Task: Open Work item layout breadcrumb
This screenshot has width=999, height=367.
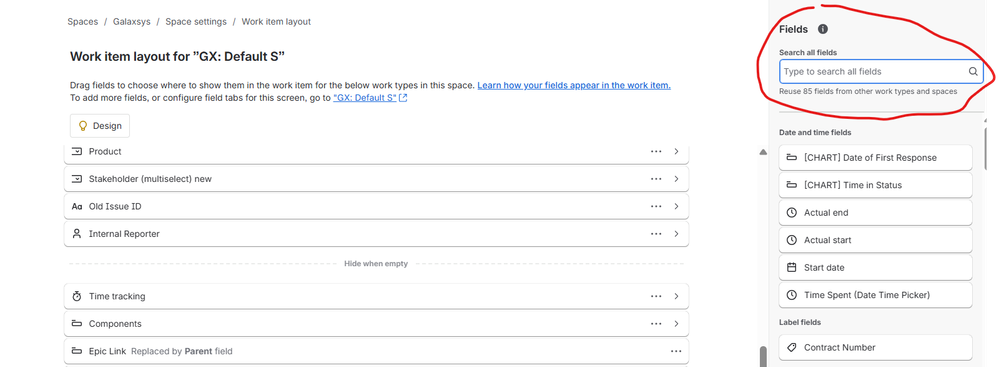Action: click(x=276, y=22)
